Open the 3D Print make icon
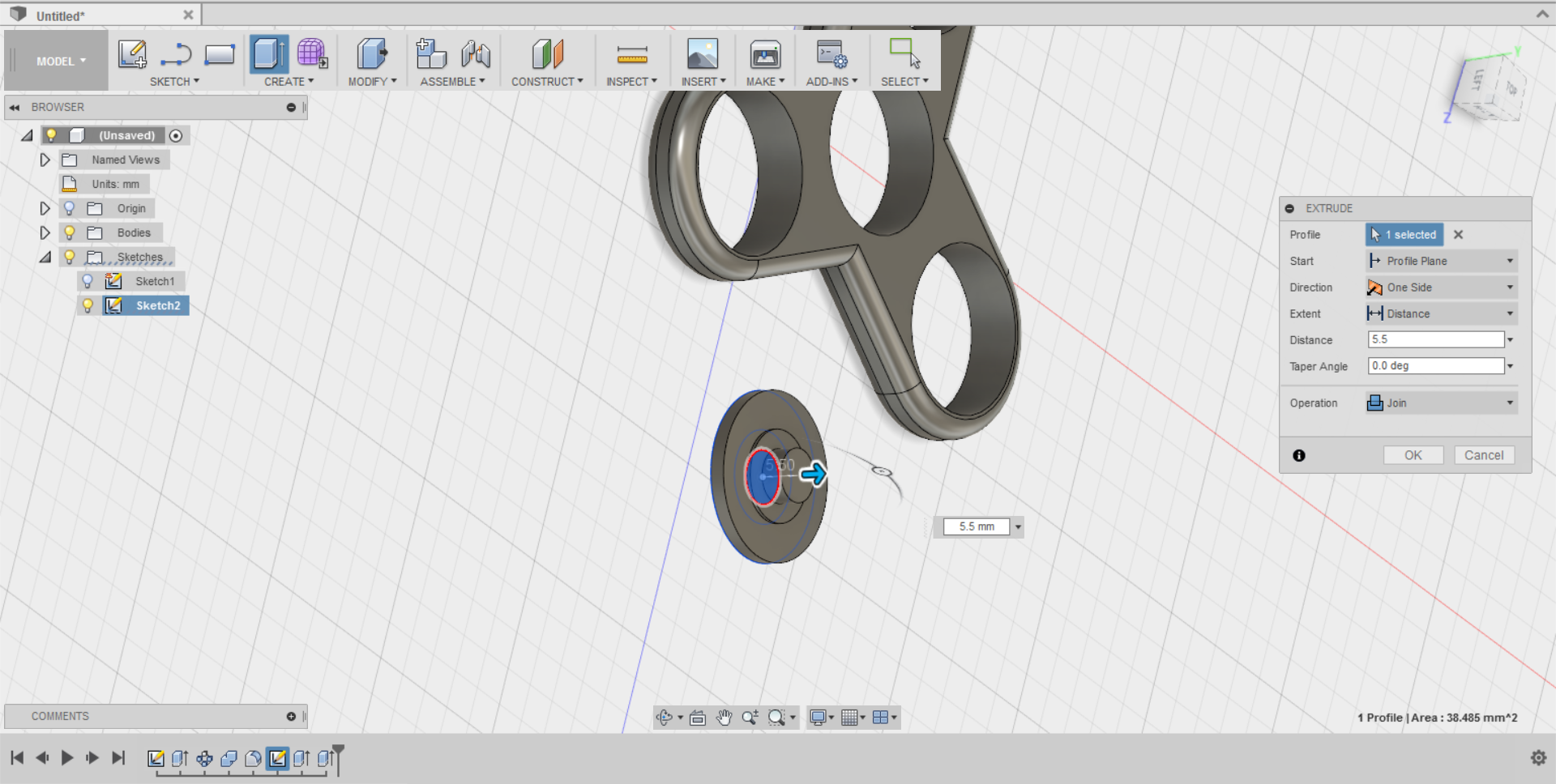The height and width of the screenshot is (784, 1556). pos(765,54)
